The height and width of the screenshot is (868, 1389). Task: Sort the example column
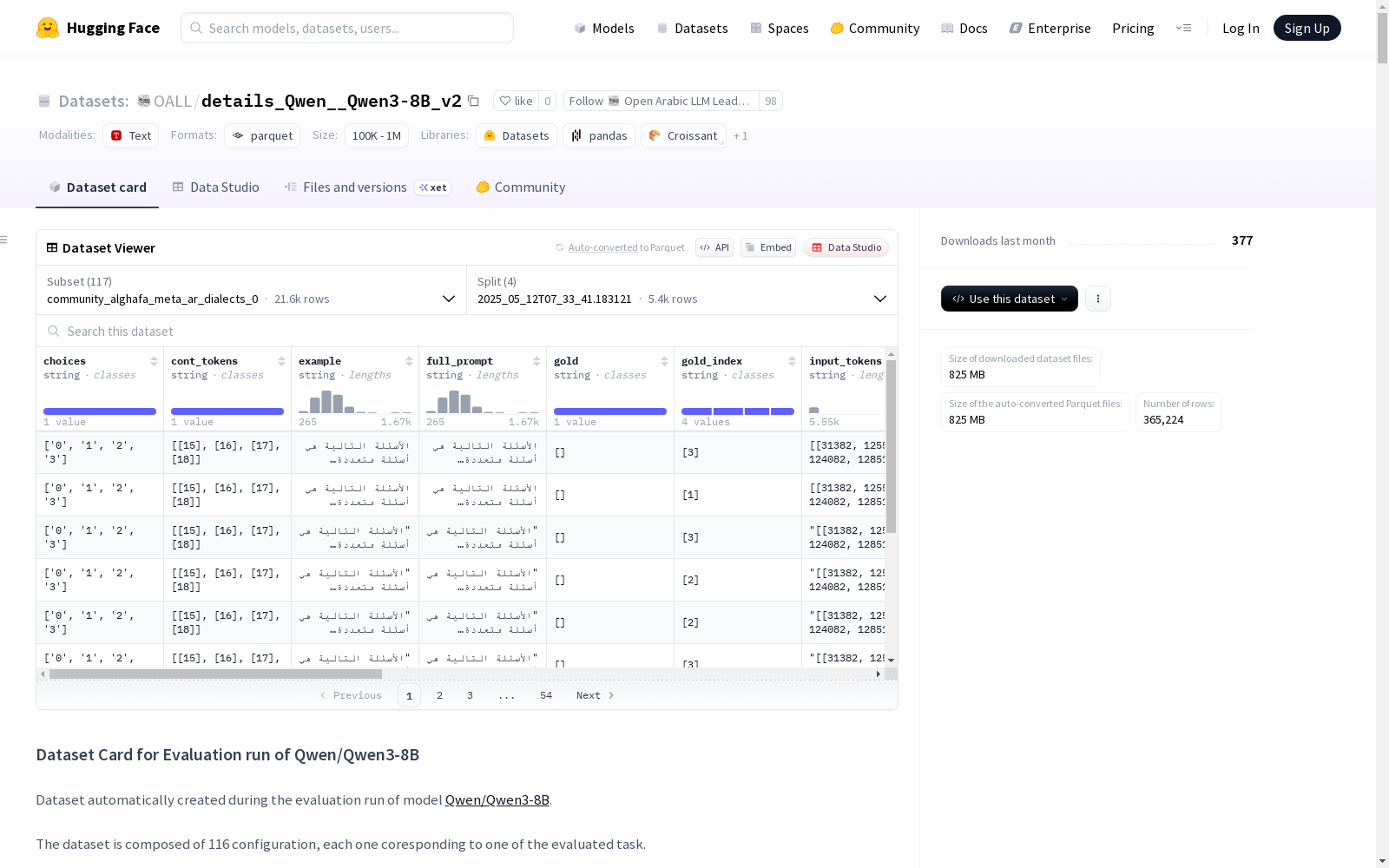409,361
